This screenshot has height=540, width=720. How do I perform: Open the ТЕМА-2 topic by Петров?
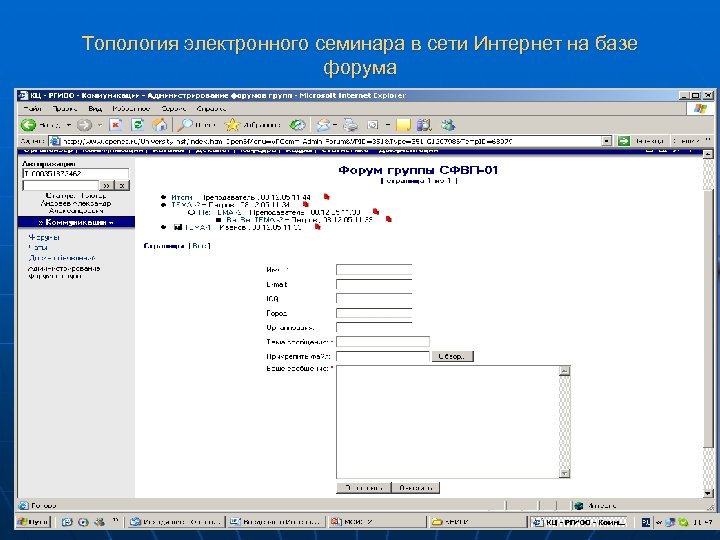click(186, 205)
